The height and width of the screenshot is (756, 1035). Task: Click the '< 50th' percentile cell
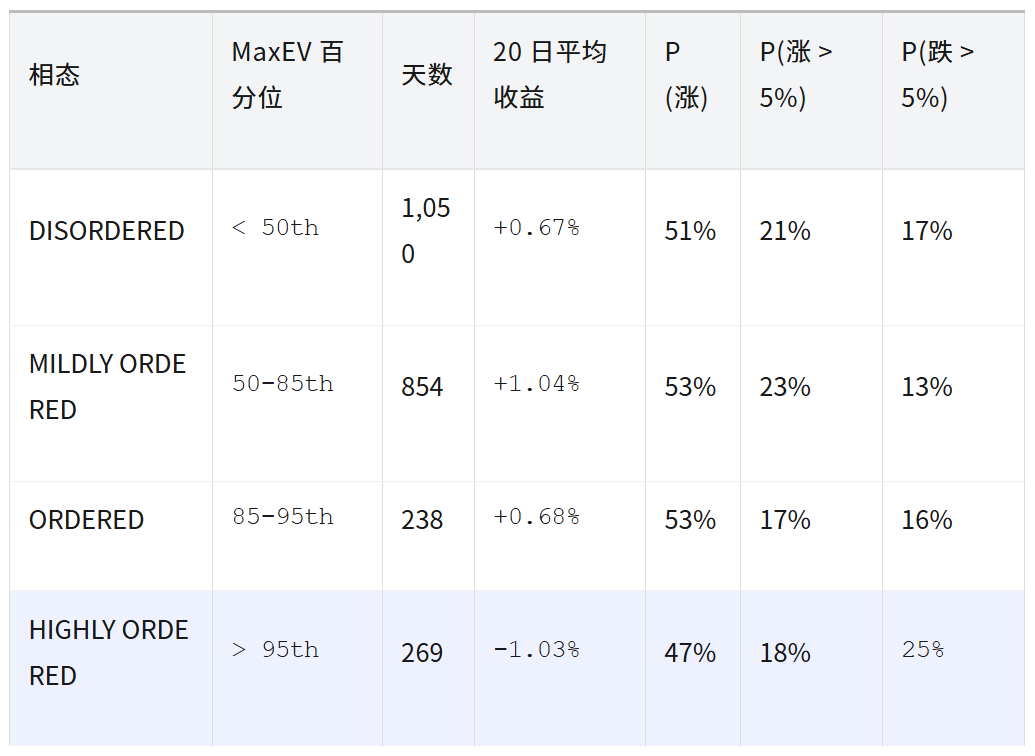tap(275, 228)
